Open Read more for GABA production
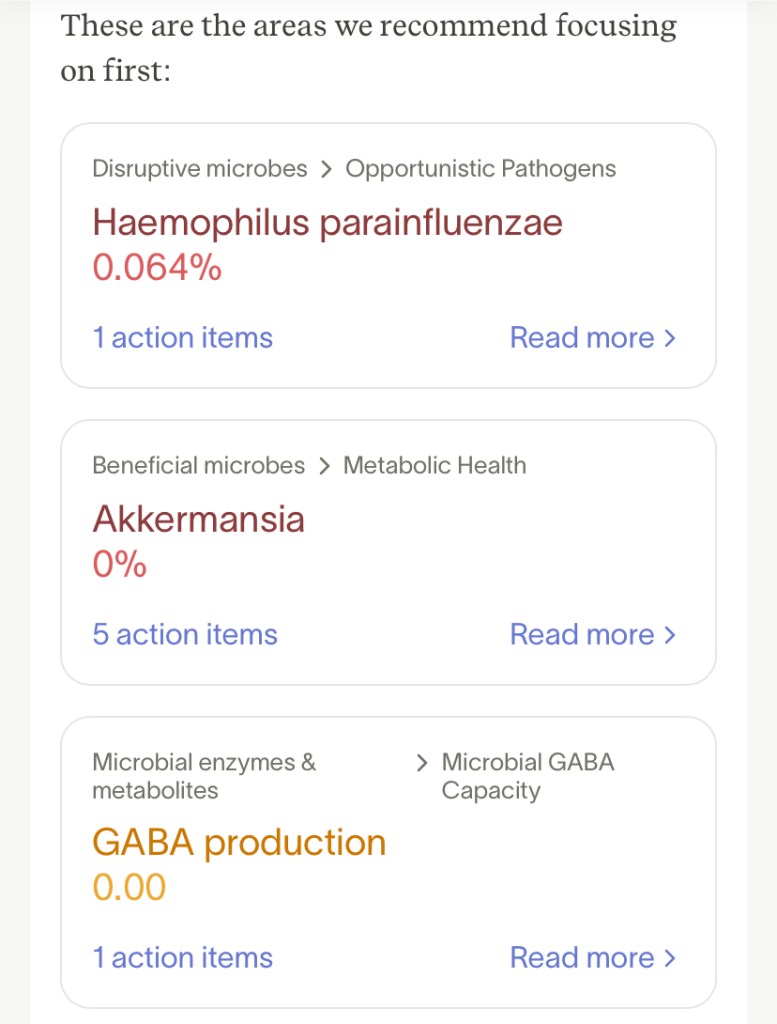 coord(592,958)
